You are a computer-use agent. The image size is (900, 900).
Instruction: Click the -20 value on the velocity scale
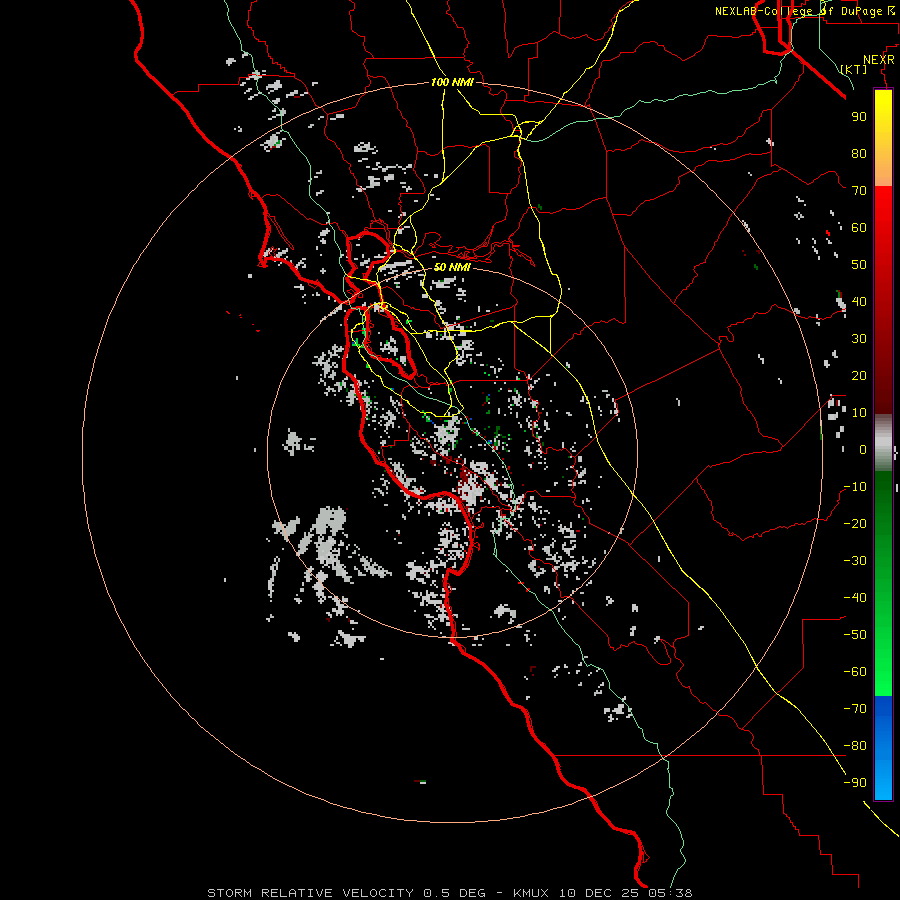coord(855,523)
